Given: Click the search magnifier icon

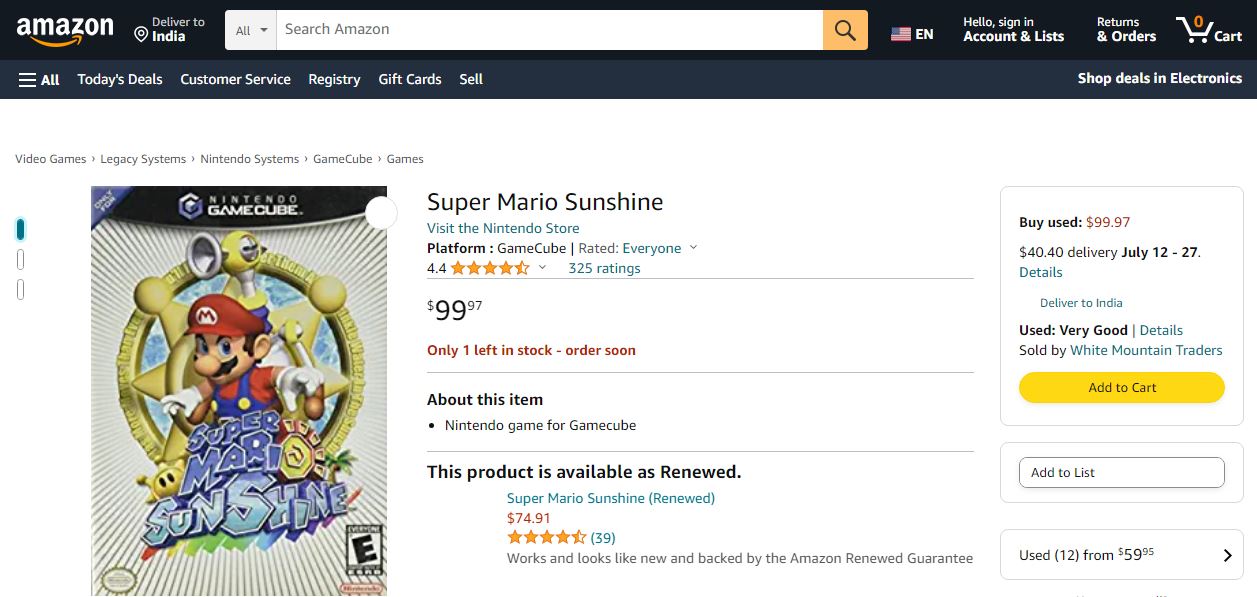Looking at the screenshot, I should [x=843, y=30].
